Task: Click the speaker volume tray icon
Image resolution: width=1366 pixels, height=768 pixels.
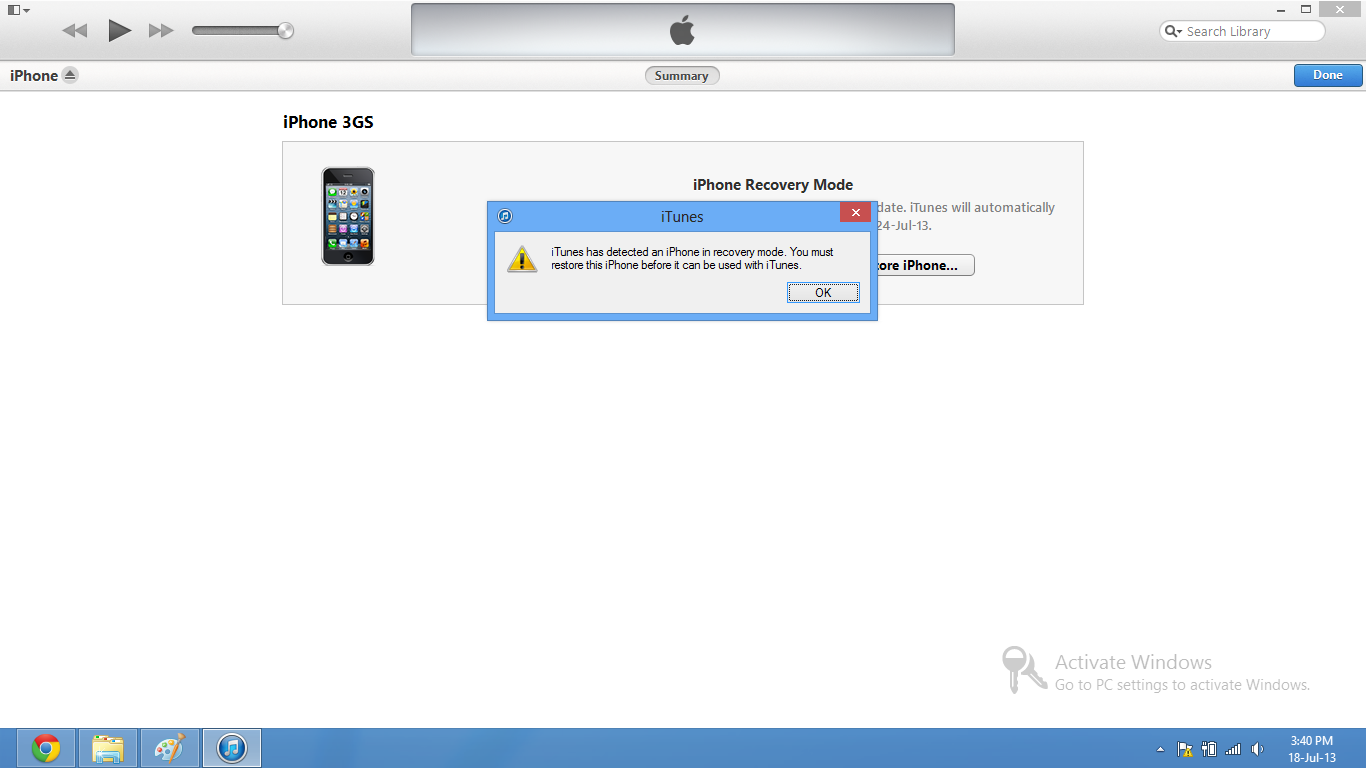Action: [1257, 749]
